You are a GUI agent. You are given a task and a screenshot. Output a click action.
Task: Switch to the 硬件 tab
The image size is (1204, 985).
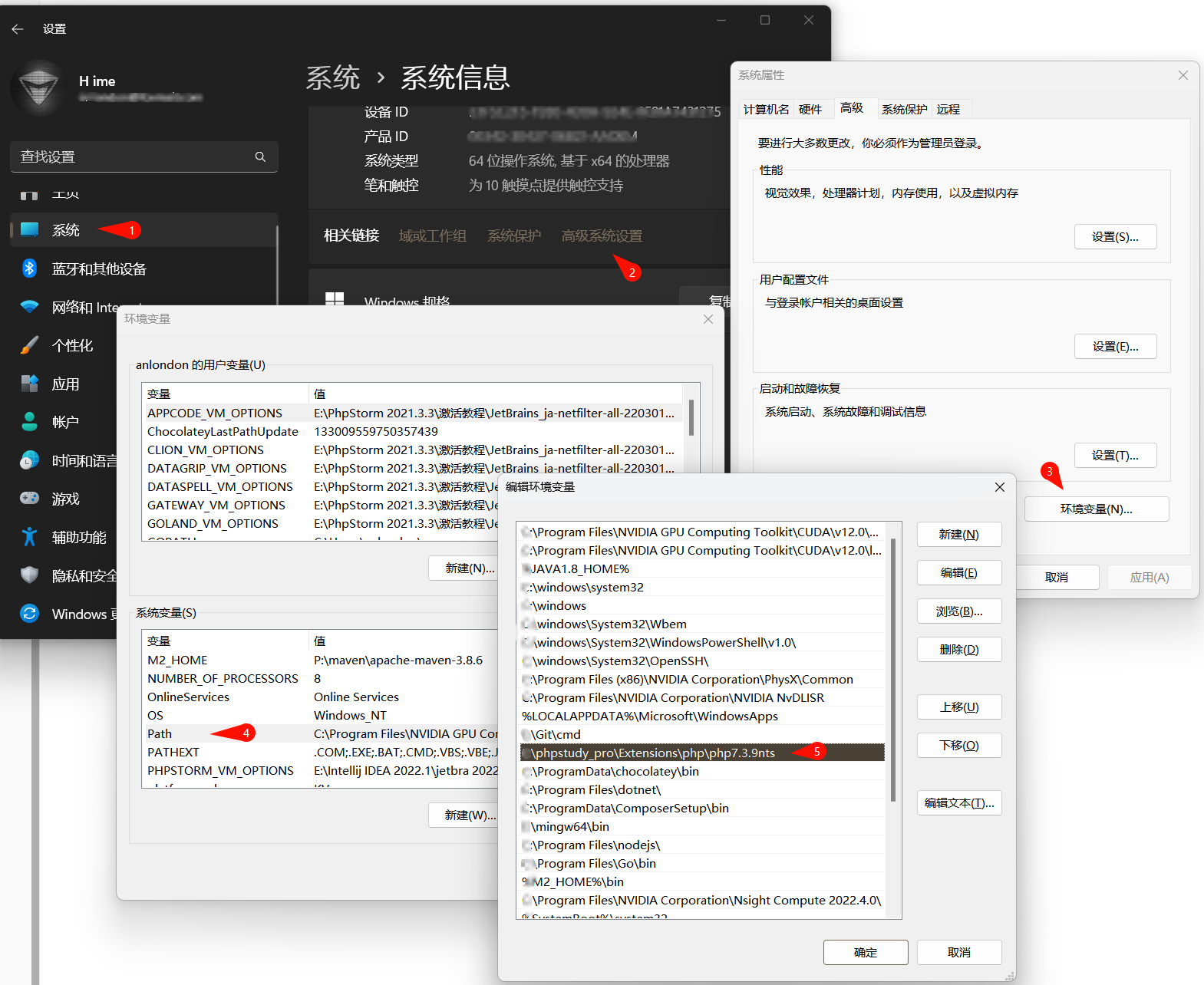tap(810, 110)
